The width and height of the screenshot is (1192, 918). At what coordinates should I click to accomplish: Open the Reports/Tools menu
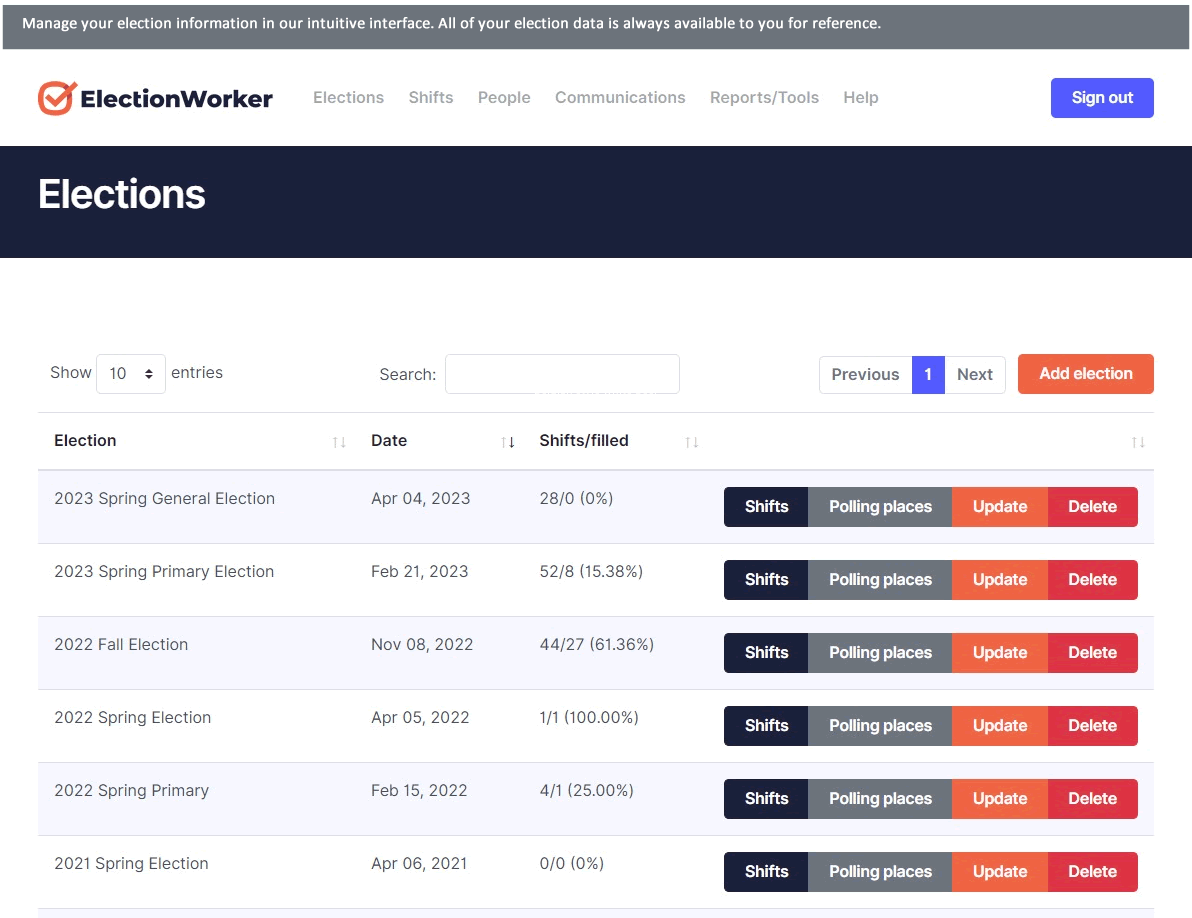coord(764,98)
